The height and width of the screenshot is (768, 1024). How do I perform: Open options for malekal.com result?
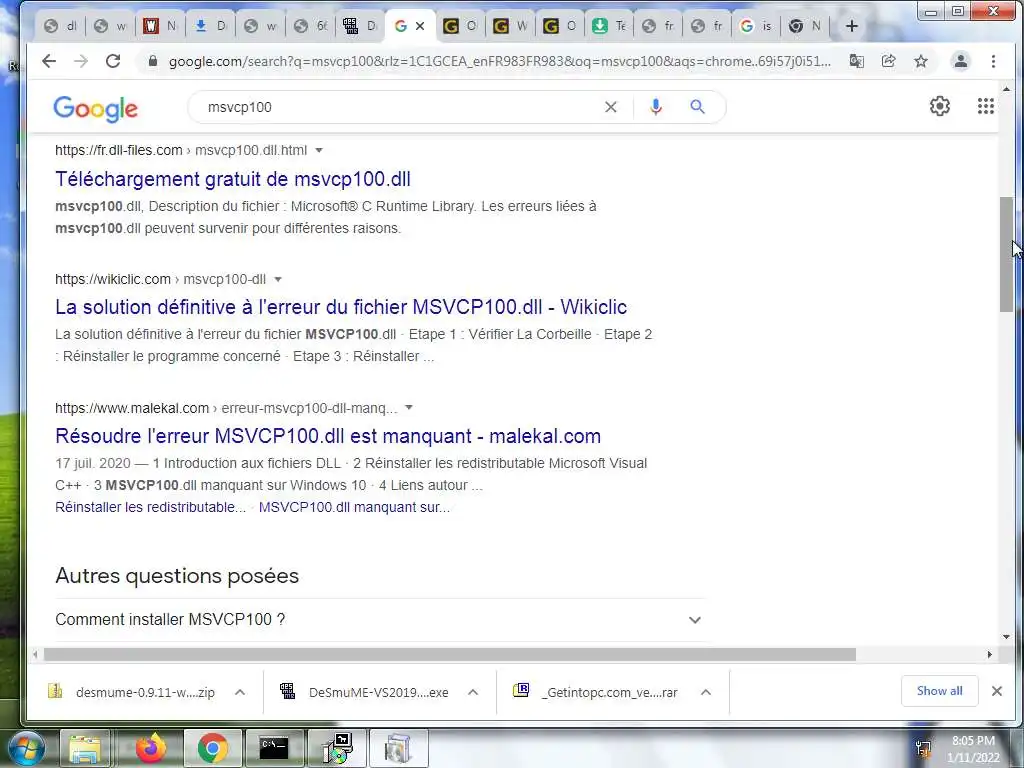409,408
